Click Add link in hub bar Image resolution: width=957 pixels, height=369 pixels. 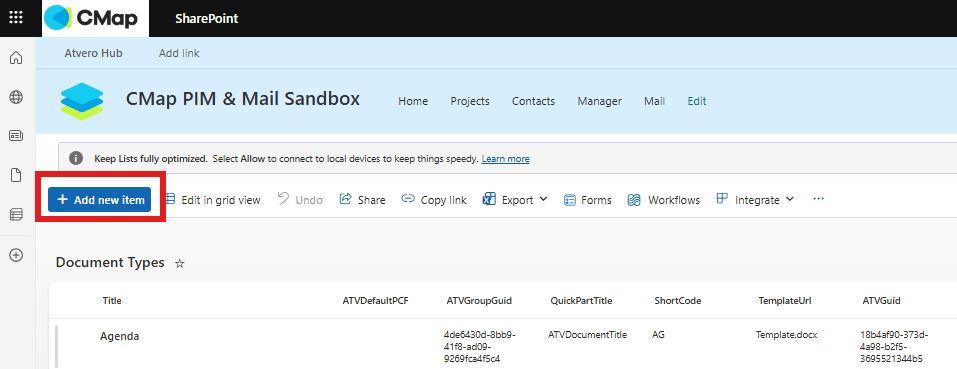[179, 53]
